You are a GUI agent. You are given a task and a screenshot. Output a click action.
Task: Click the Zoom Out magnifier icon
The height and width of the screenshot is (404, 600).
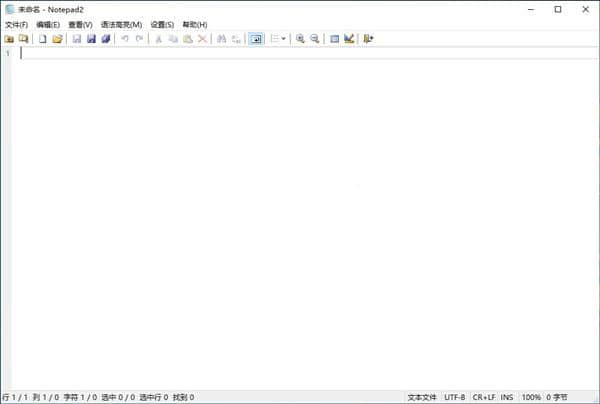point(315,39)
